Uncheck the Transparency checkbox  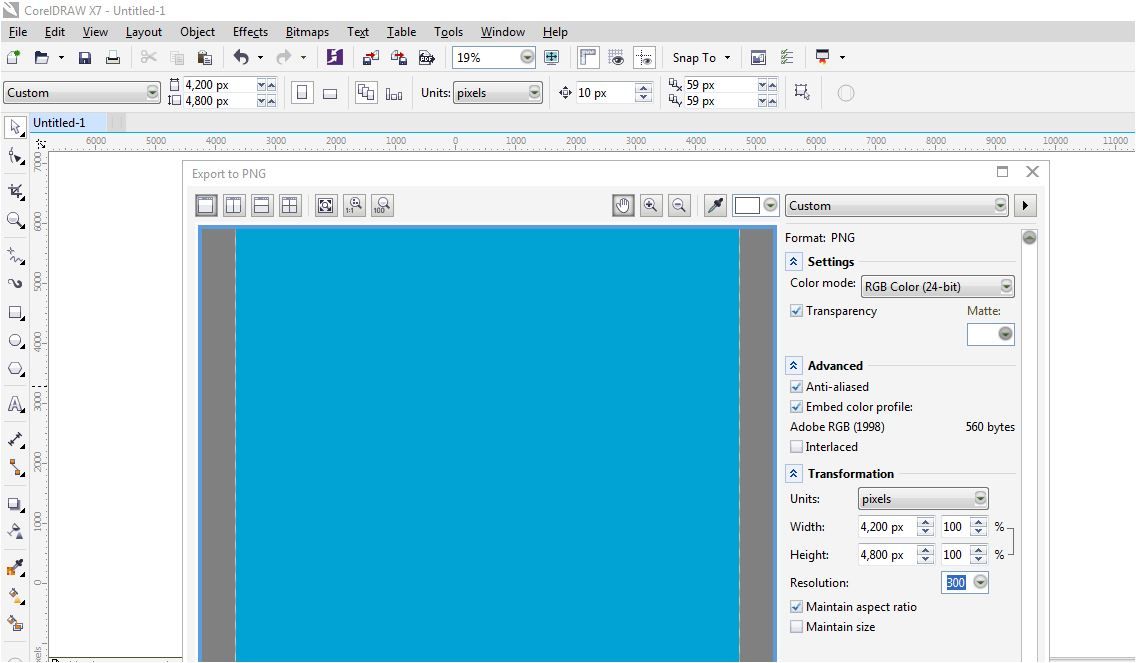pyautogui.click(x=796, y=311)
